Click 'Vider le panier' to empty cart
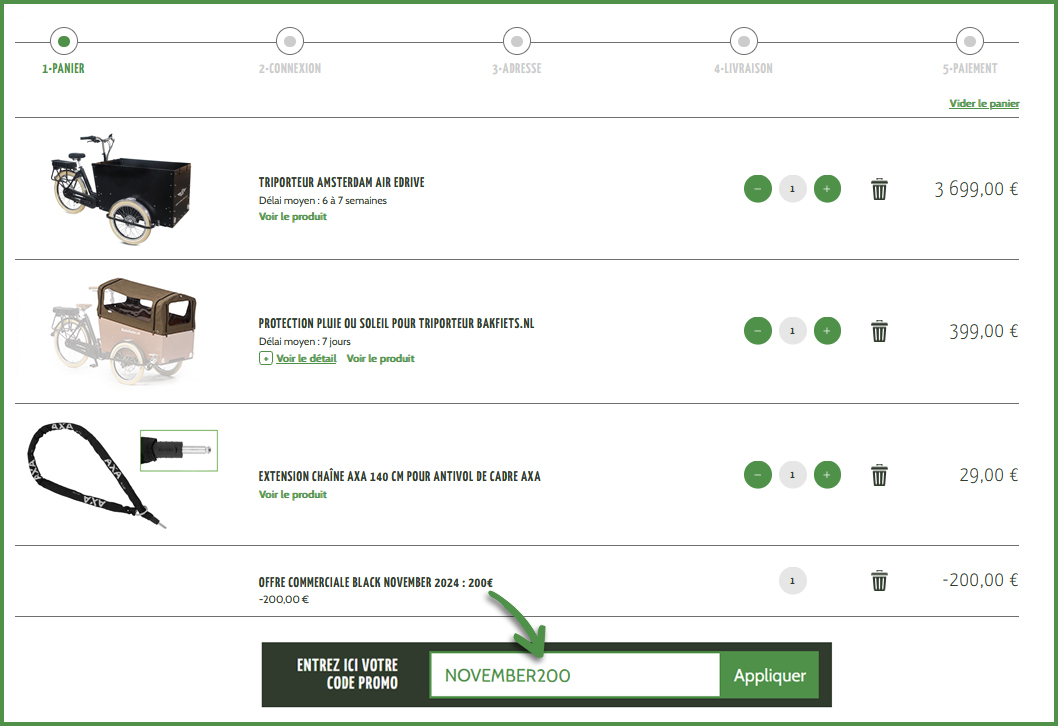This screenshot has width=1058, height=726. [x=984, y=103]
